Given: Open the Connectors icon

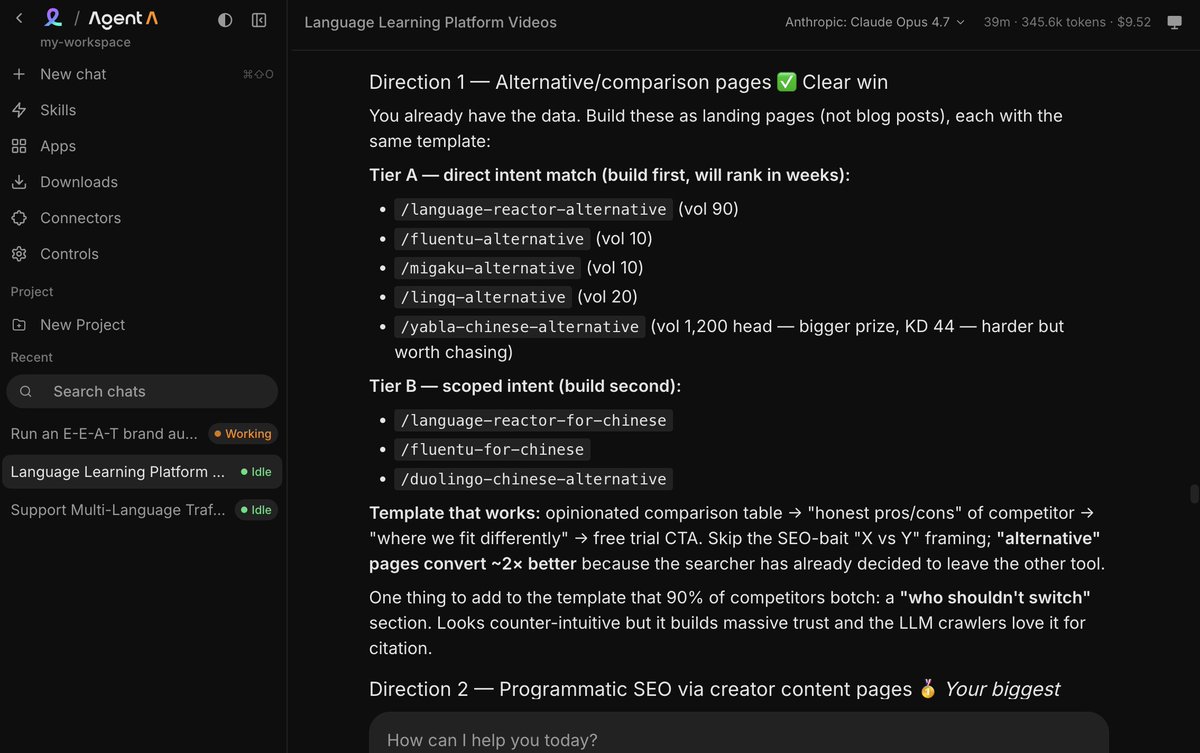Looking at the screenshot, I should click(19, 218).
